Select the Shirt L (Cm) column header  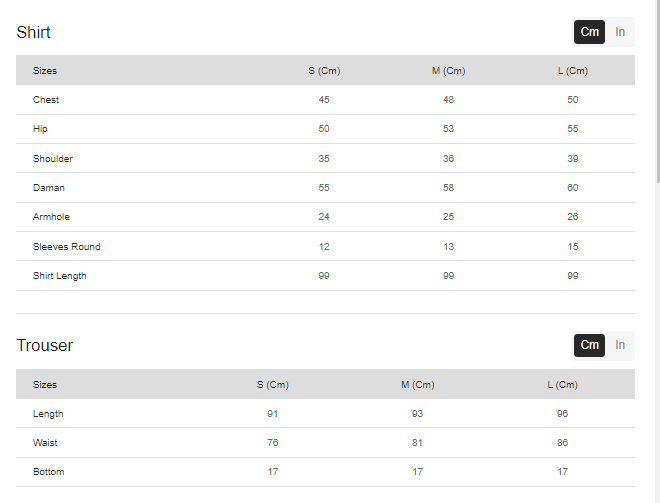coord(572,71)
